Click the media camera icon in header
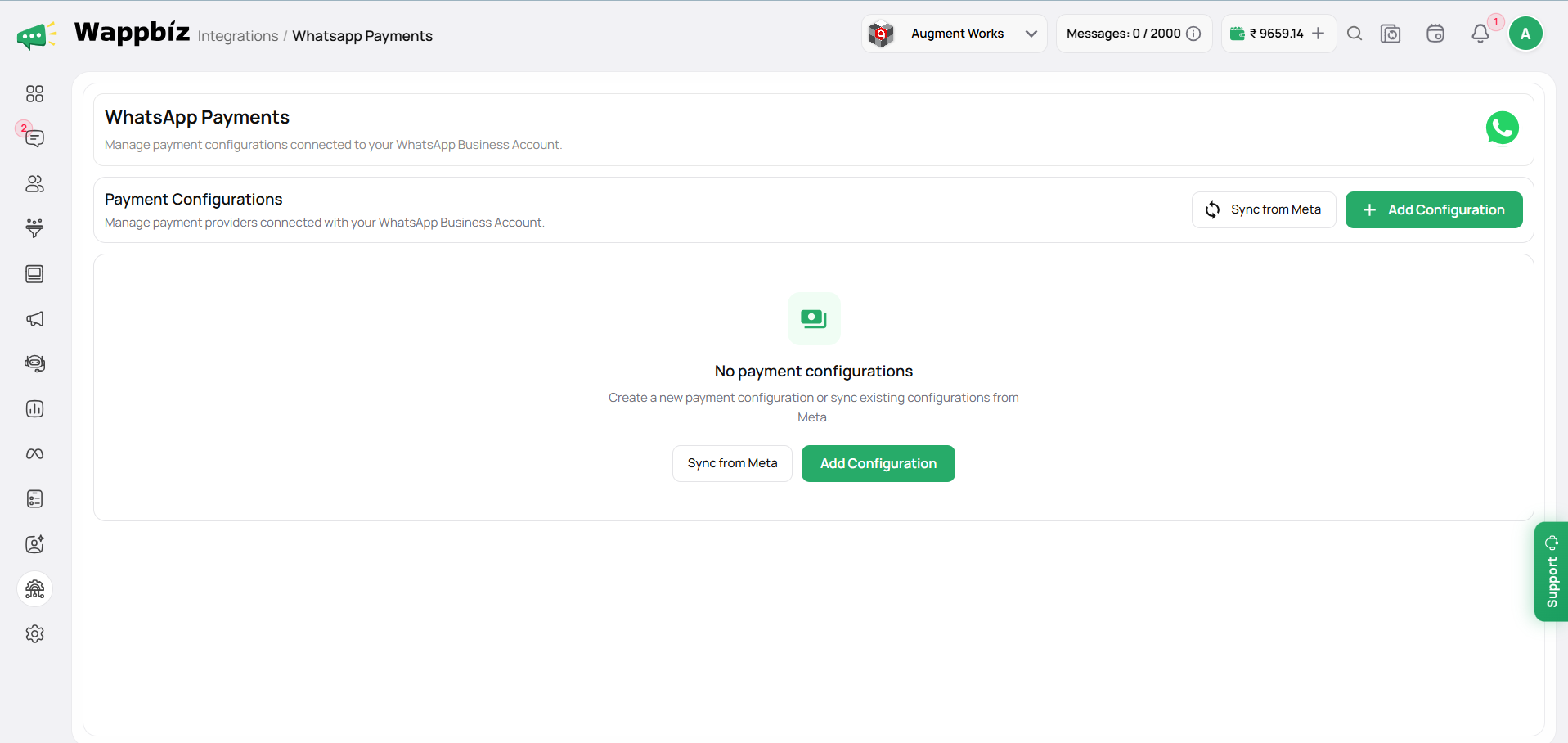Image resolution: width=1568 pixels, height=743 pixels. pyautogui.click(x=1391, y=34)
